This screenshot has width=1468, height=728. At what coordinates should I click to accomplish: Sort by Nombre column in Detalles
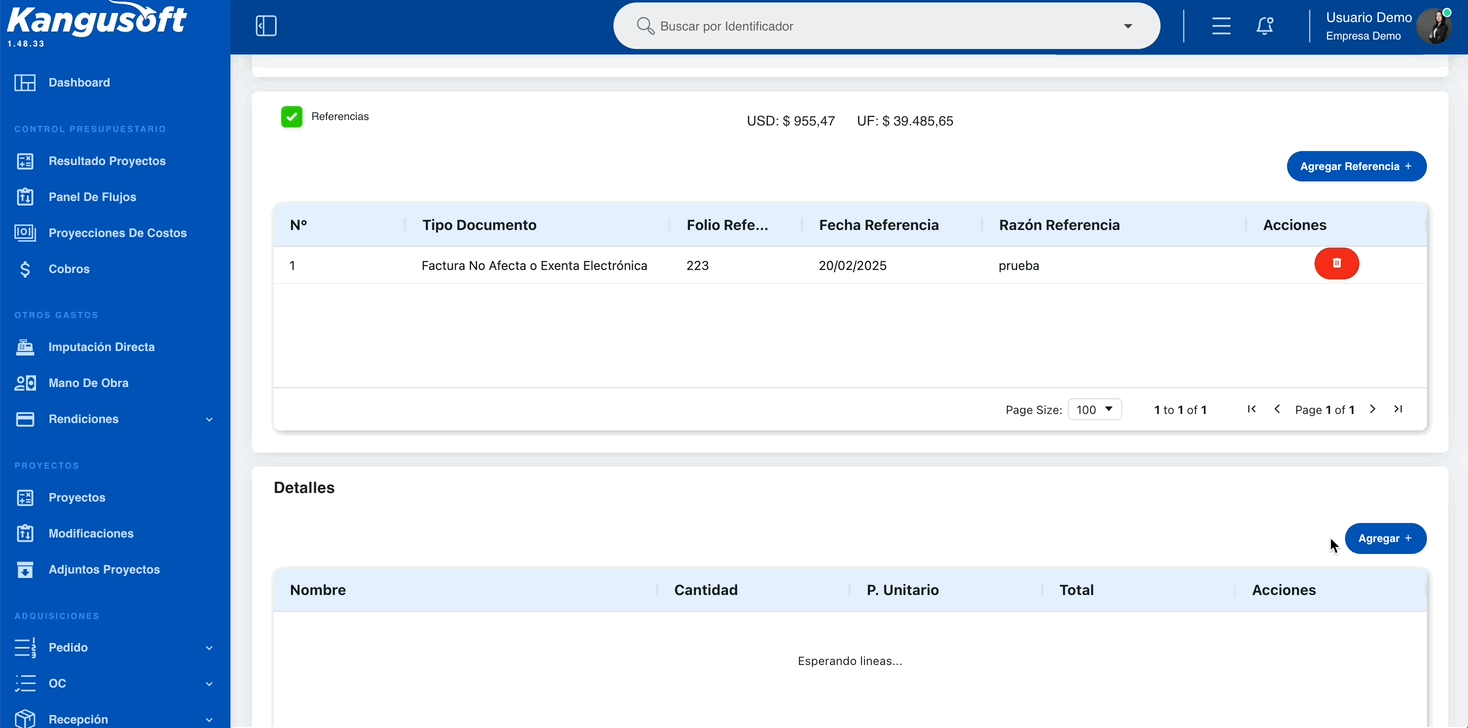(318, 590)
